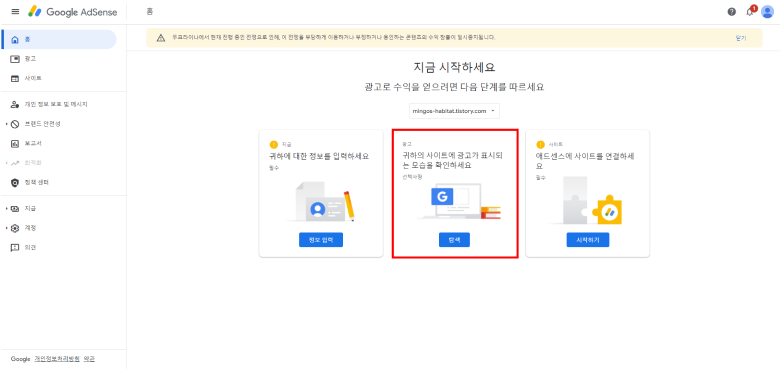Viewport: 780px width, 370px height.
Task: Open the 사이트 icon in the sidebar
Action: click(x=15, y=79)
